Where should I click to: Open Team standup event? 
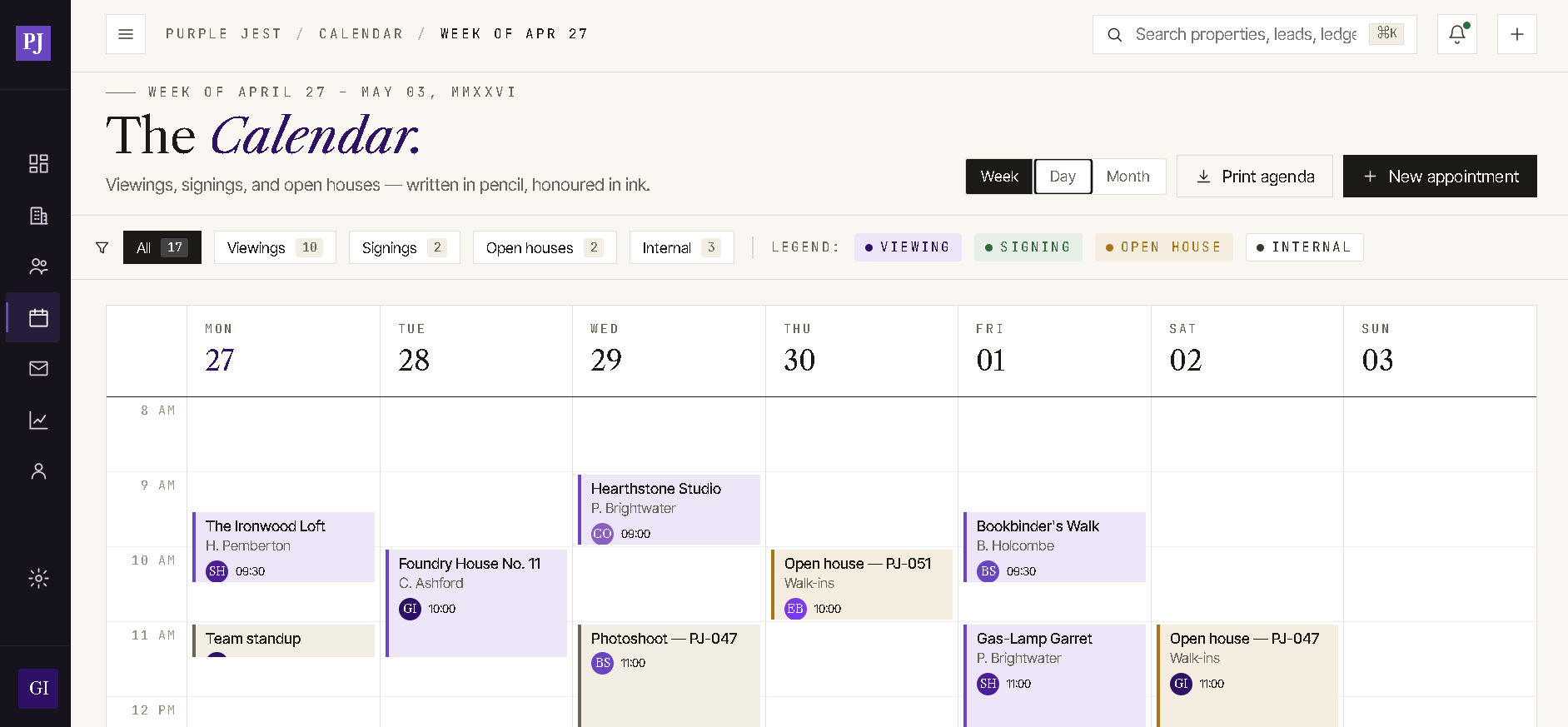tap(284, 640)
